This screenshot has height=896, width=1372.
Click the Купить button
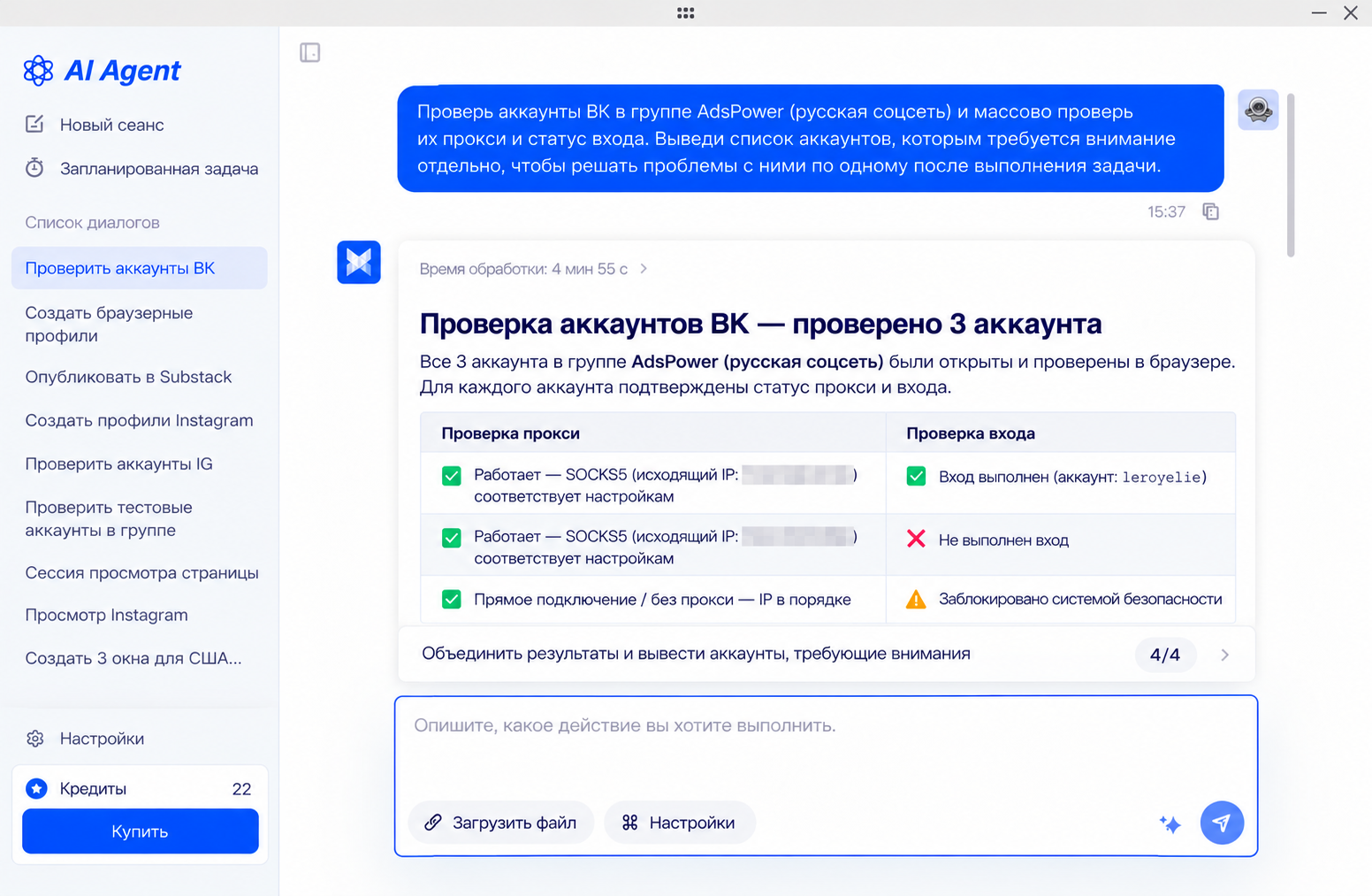141,831
